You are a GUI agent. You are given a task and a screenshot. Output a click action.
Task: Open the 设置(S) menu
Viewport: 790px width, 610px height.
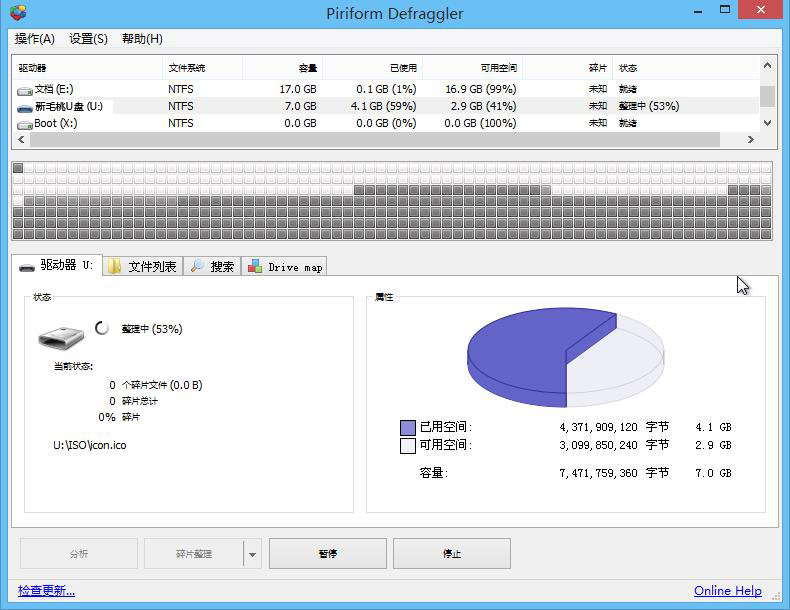pyautogui.click(x=89, y=39)
